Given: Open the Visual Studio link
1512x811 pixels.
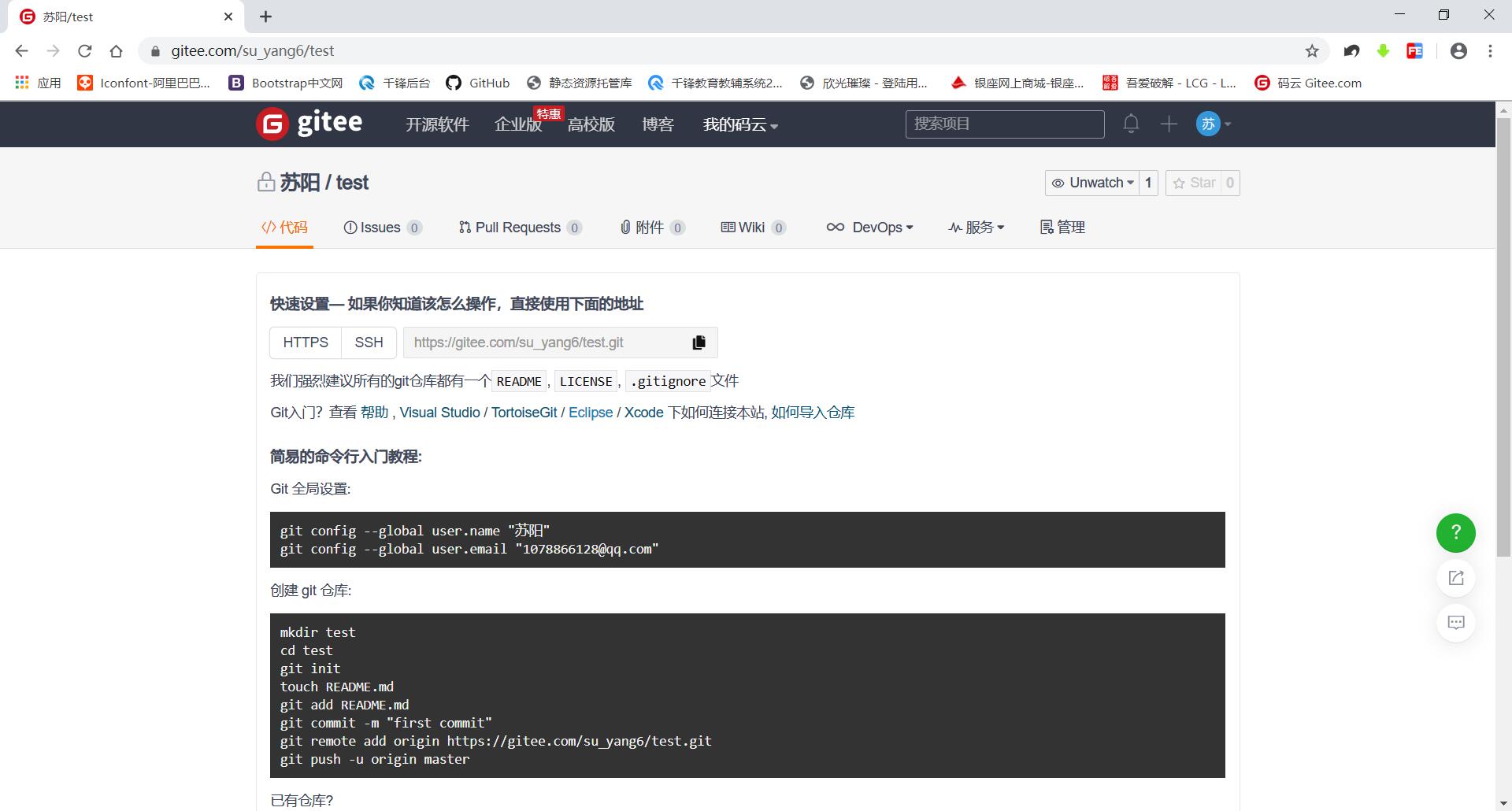Looking at the screenshot, I should (x=439, y=413).
